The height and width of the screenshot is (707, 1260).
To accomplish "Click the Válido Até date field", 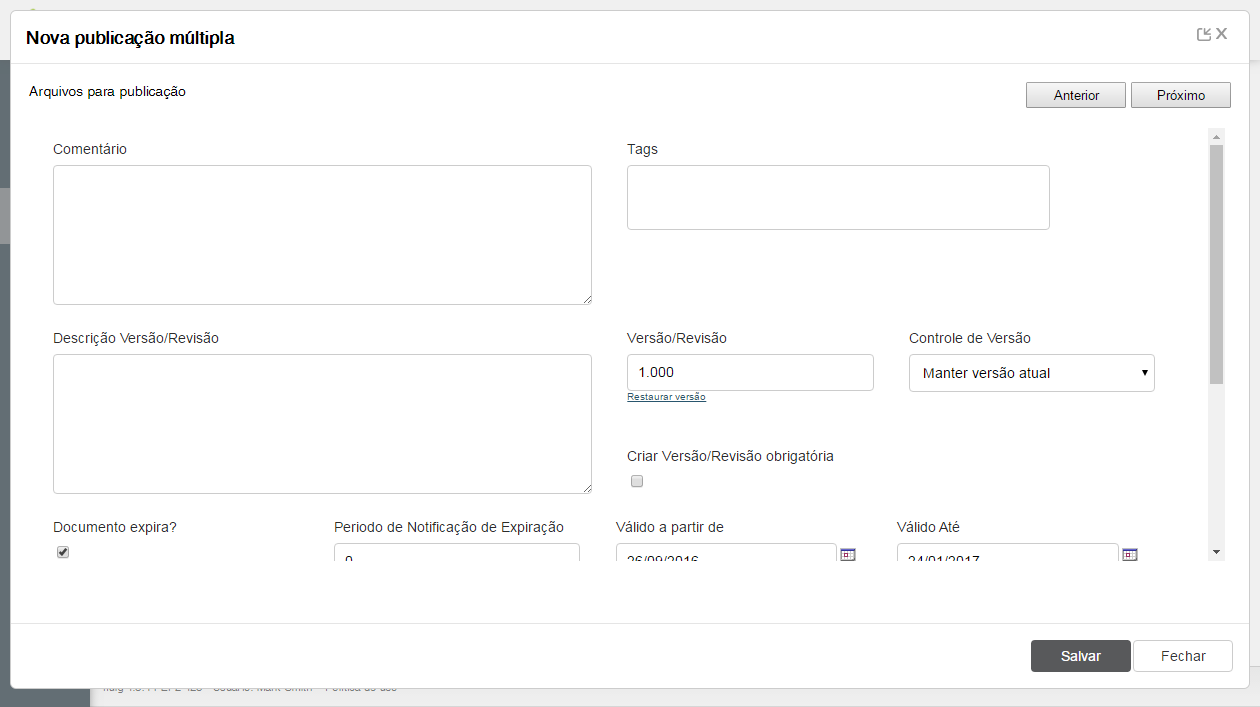I will click(1008, 552).
